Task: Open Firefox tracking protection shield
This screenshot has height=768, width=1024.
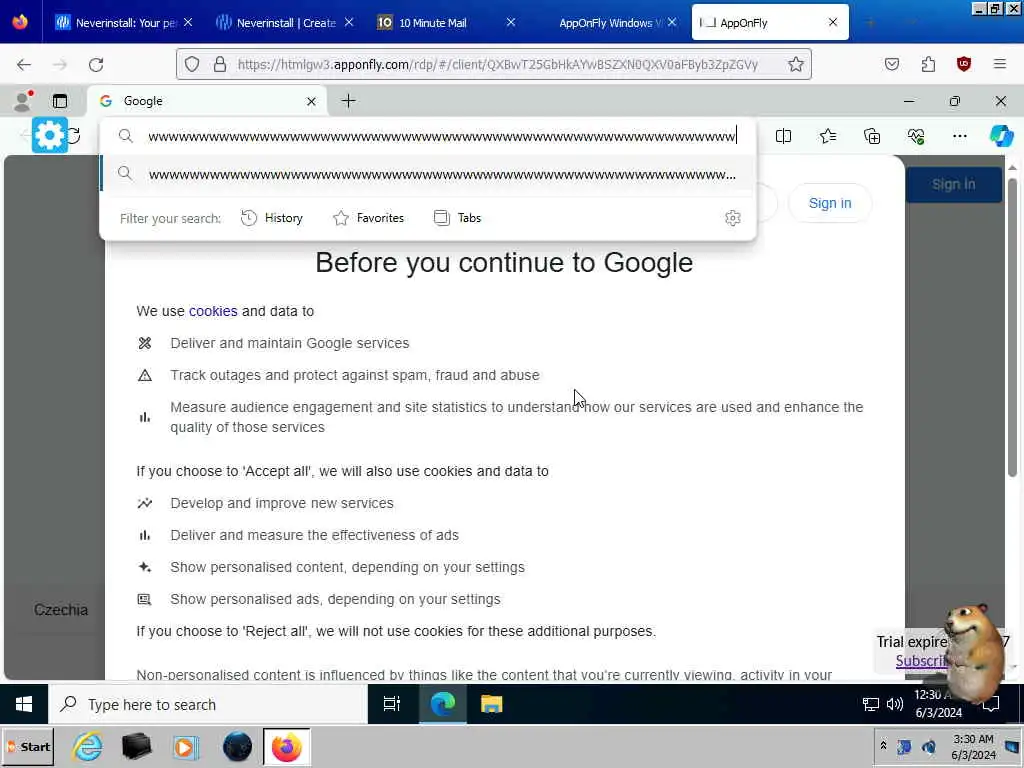Action: point(191,64)
